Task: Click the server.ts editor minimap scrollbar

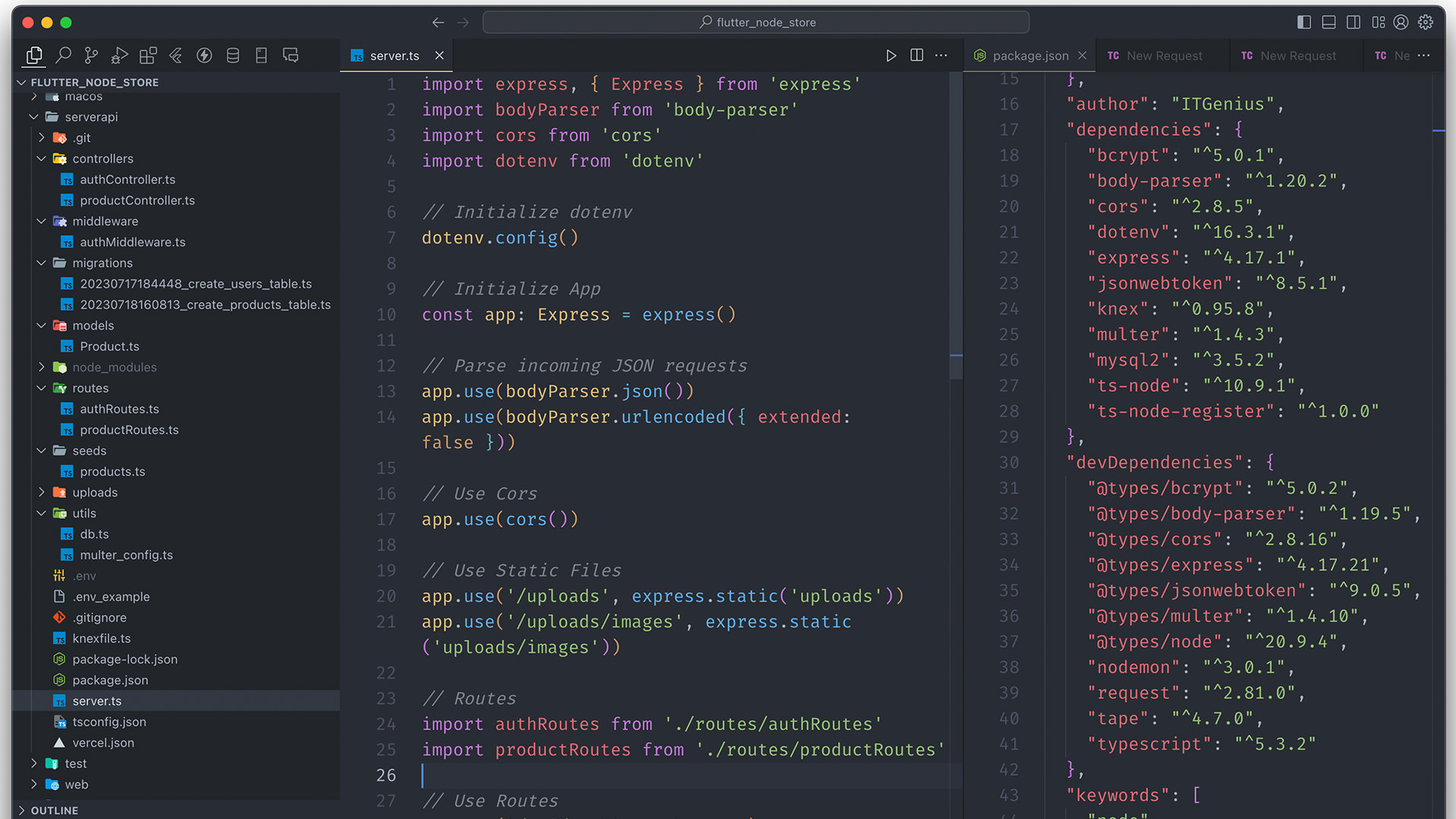Action: [x=956, y=227]
